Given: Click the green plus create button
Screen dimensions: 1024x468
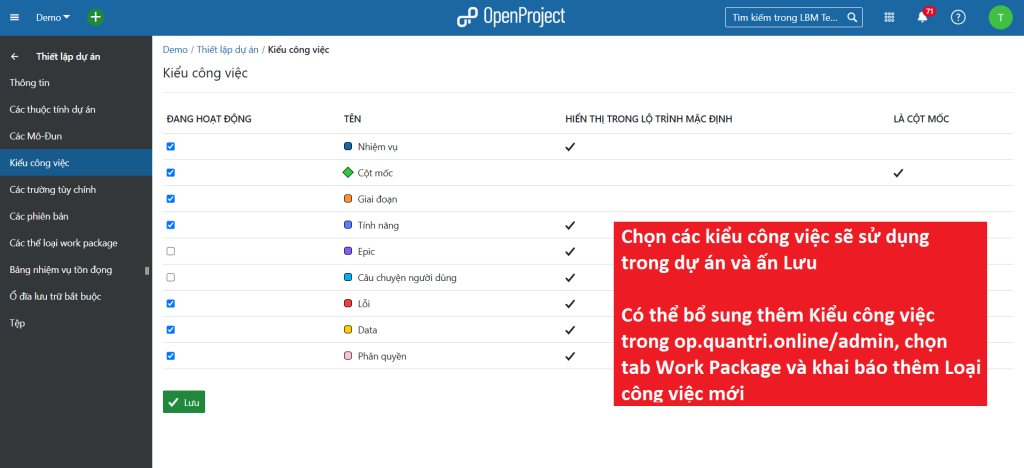Looking at the screenshot, I should (95, 17).
